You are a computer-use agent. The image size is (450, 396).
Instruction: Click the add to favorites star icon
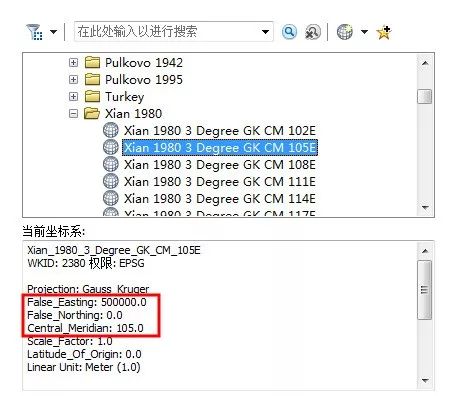click(384, 32)
